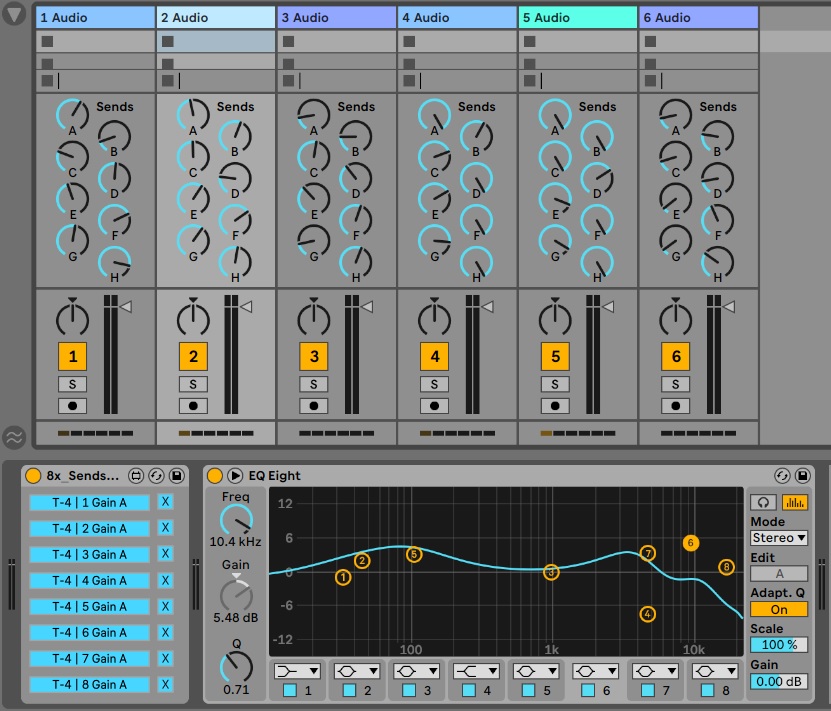Enable EQ band 4 checkbox
The width and height of the screenshot is (831, 711).
tap(469, 690)
